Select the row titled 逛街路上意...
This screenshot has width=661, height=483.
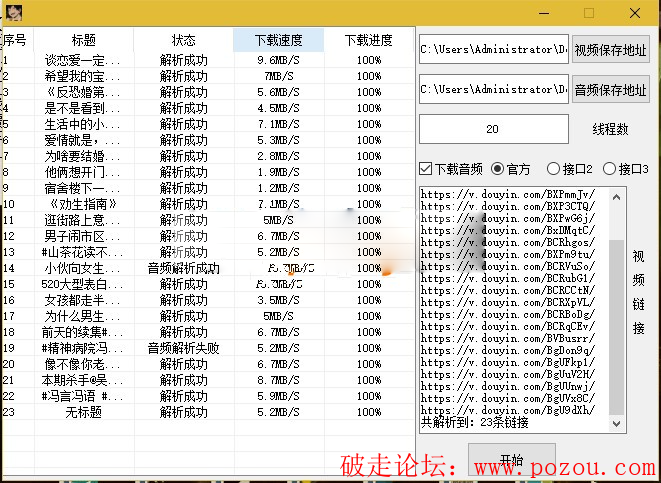click(x=209, y=220)
